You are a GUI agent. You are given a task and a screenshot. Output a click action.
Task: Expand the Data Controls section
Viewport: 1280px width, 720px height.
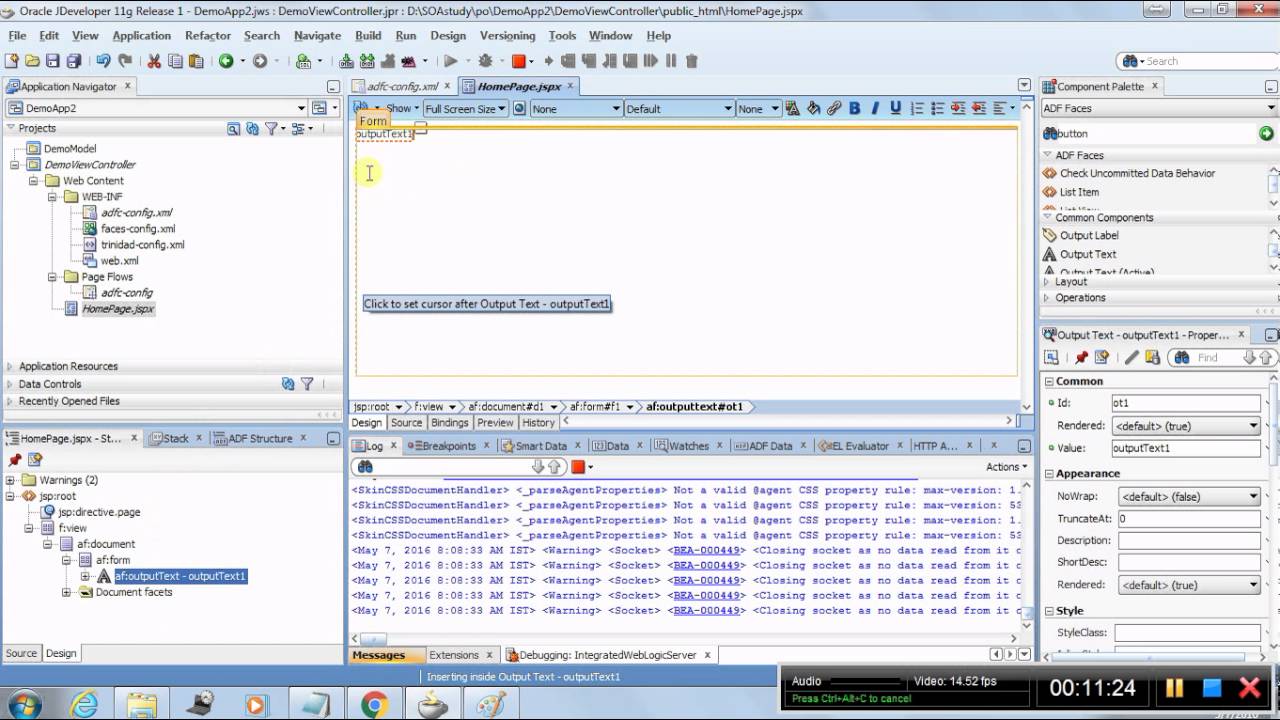[x=11, y=384]
